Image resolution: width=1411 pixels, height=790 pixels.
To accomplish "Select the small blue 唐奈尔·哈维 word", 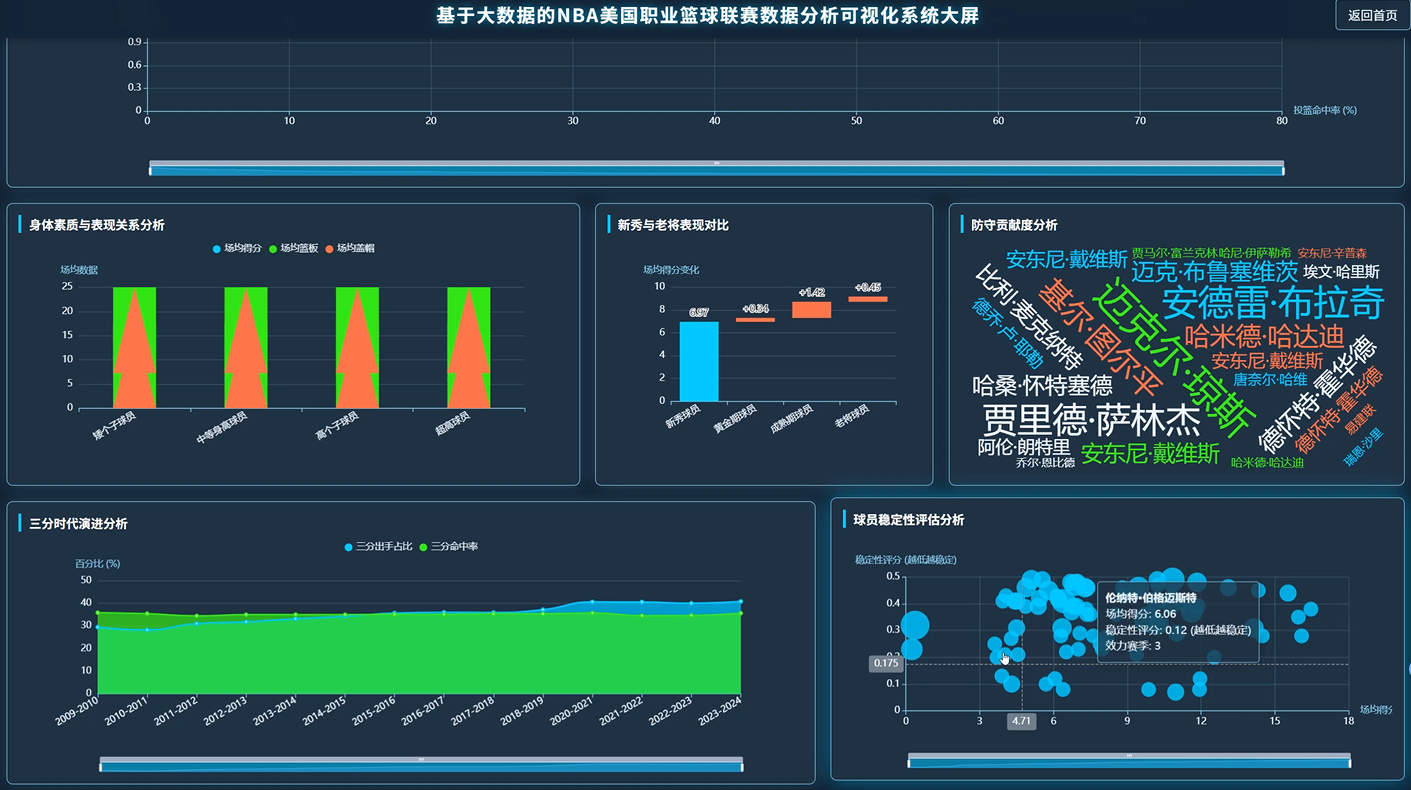I will [1270, 380].
